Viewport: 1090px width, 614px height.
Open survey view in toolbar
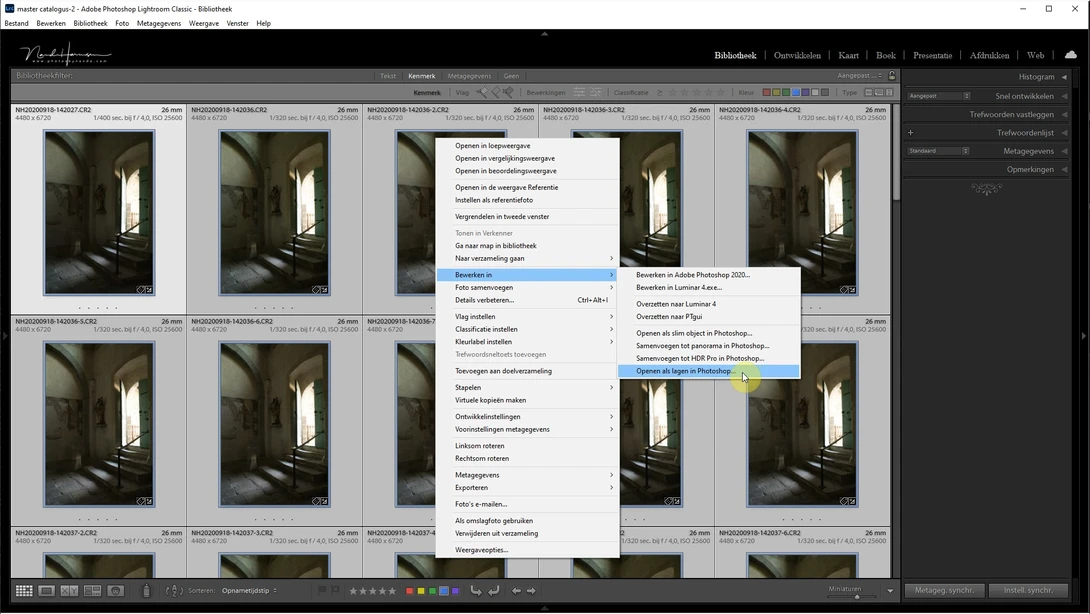pos(92,590)
